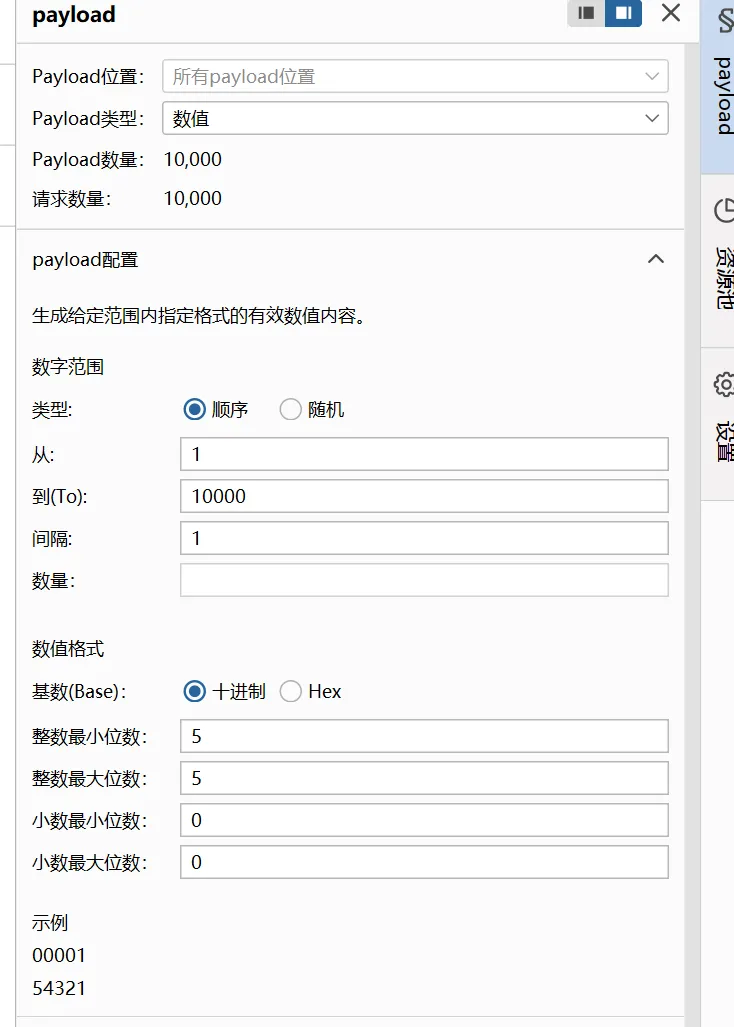Open the settings gear icon tab
Screen dimensions: 734x1027
point(723,384)
